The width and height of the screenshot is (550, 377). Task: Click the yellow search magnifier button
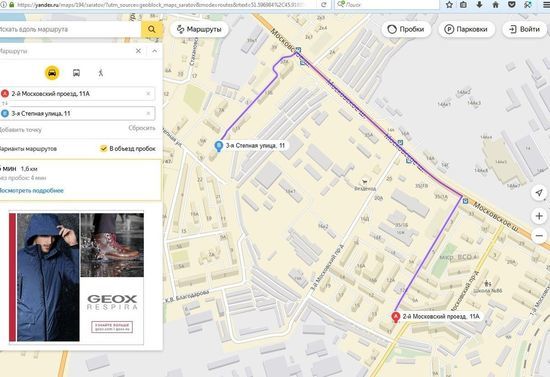152,29
